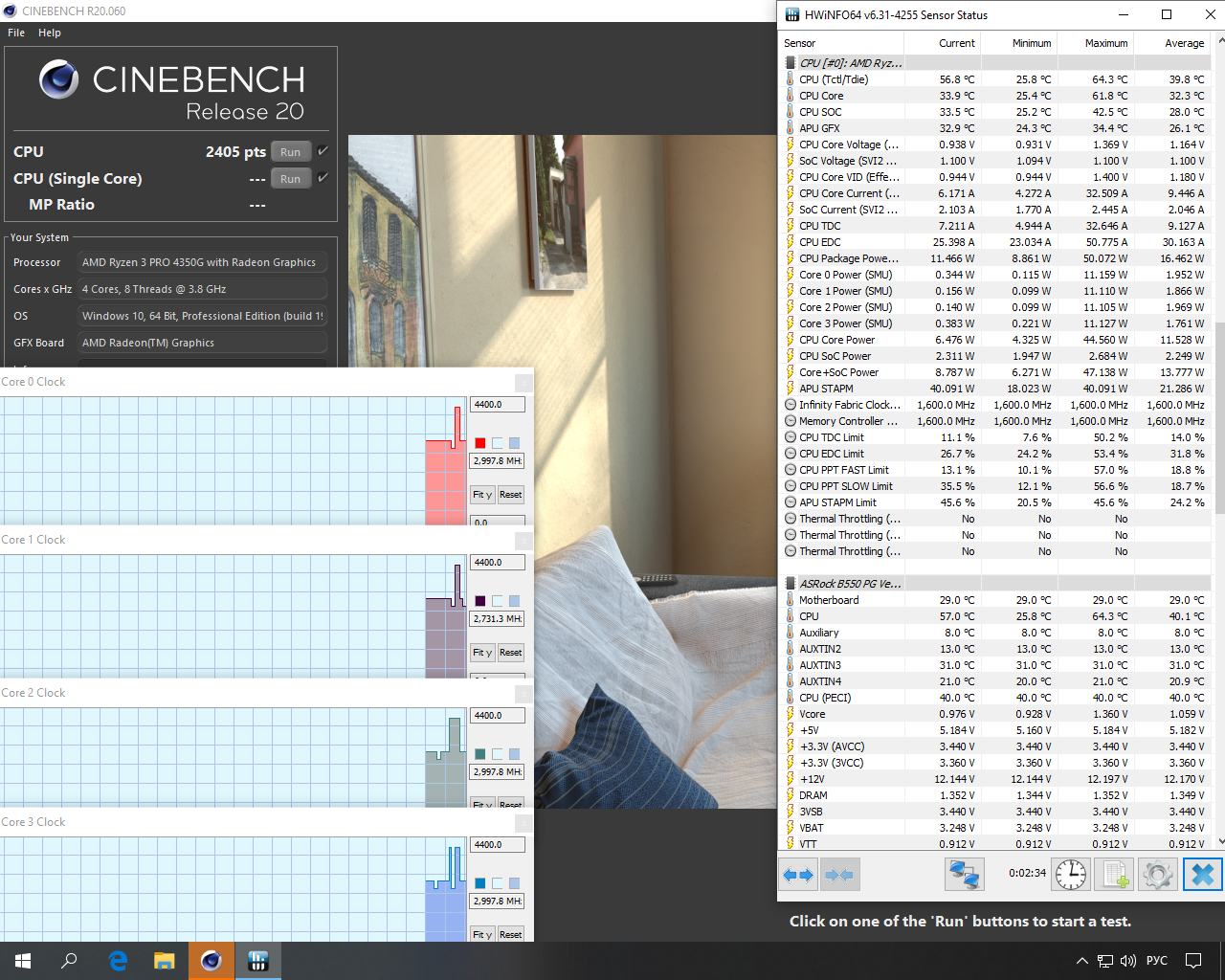Click the Minimum column header in HWiNFO
This screenshot has width=1225, height=980.
tap(1019, 43)
